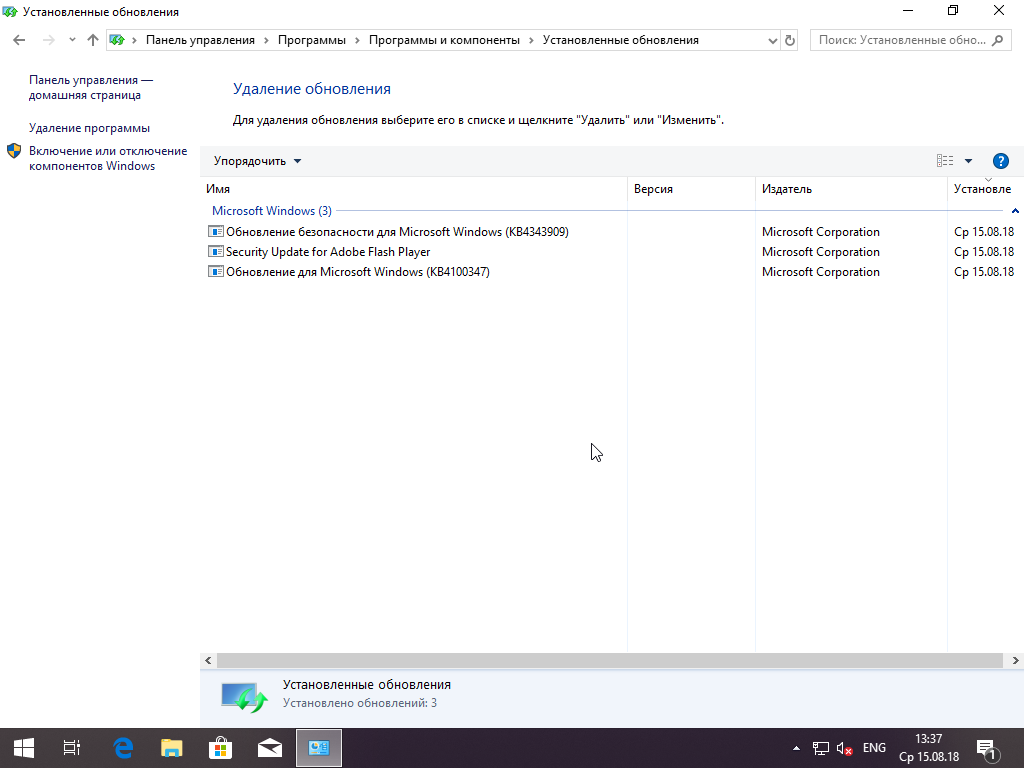1024x768 pixels.
Task: Click the horizontal scrollbar right arrow
Action: point(1016,660)
